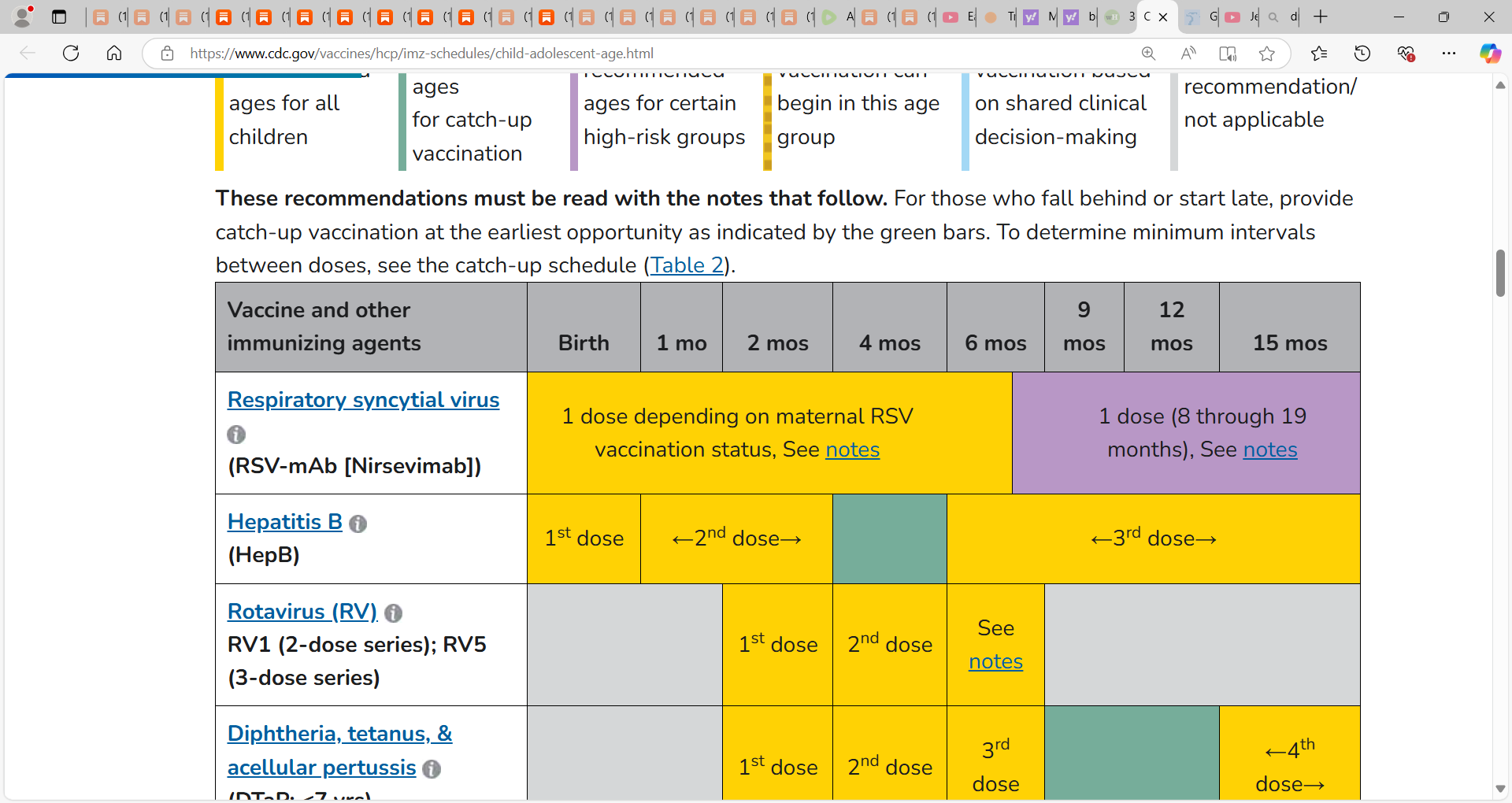This screenshot has width=1512, height=803.
Task: Click DTaP 4th dose cell
Action: click(x=1290, y=753)
